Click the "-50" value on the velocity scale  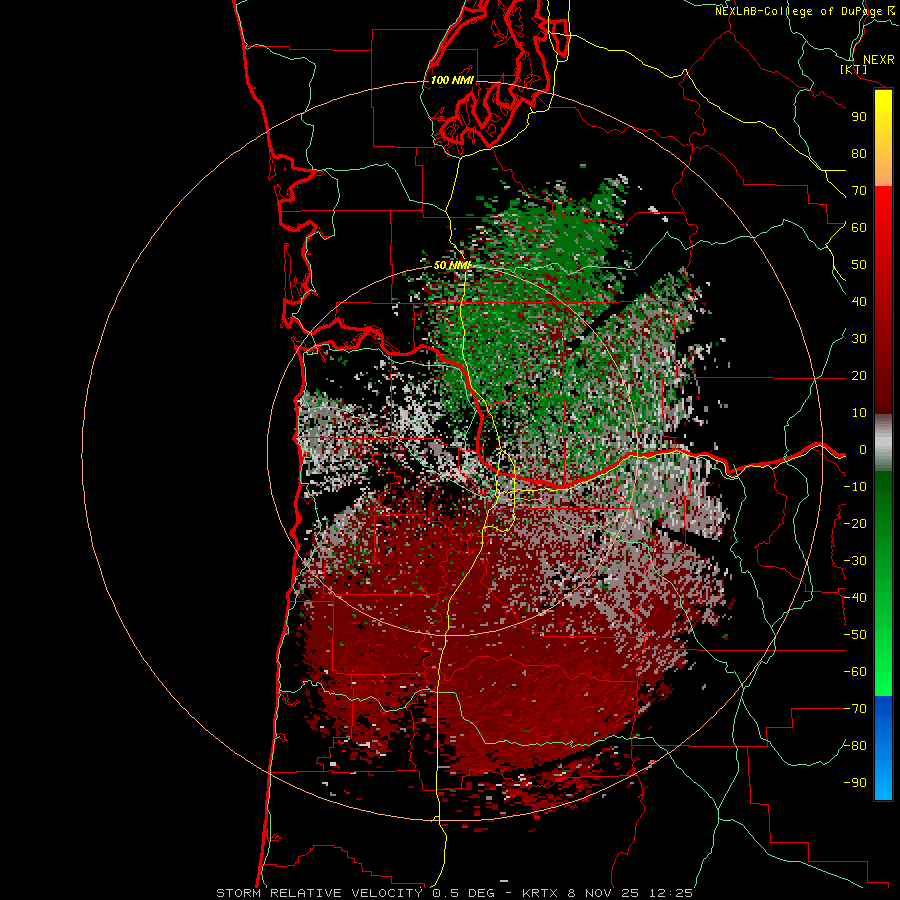(x=855, y=635)
